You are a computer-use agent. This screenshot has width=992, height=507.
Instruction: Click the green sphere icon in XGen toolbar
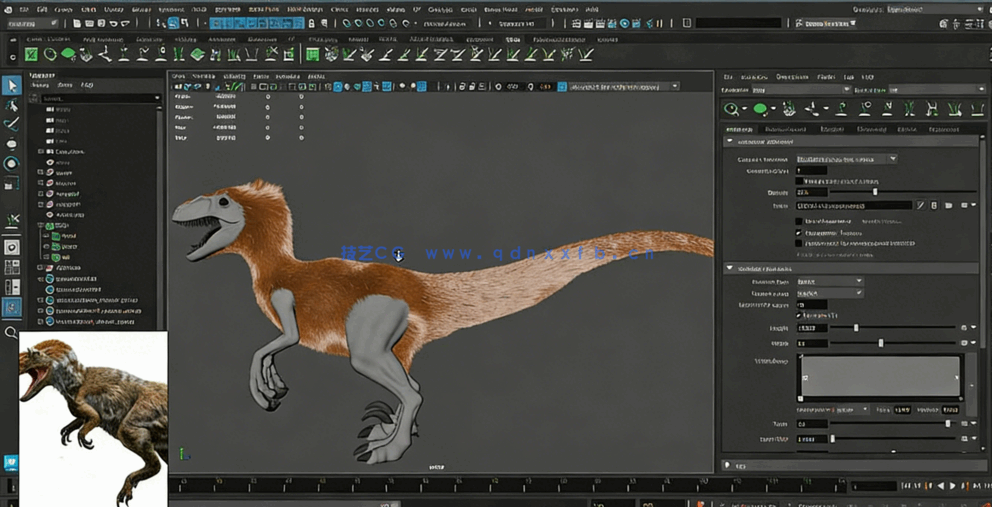pyautogui.click(x=760, y=109)
